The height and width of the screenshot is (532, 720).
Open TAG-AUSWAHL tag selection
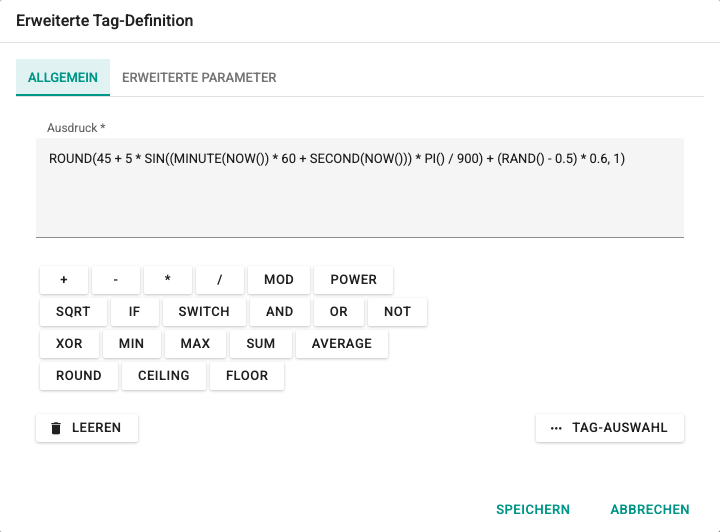609,428
